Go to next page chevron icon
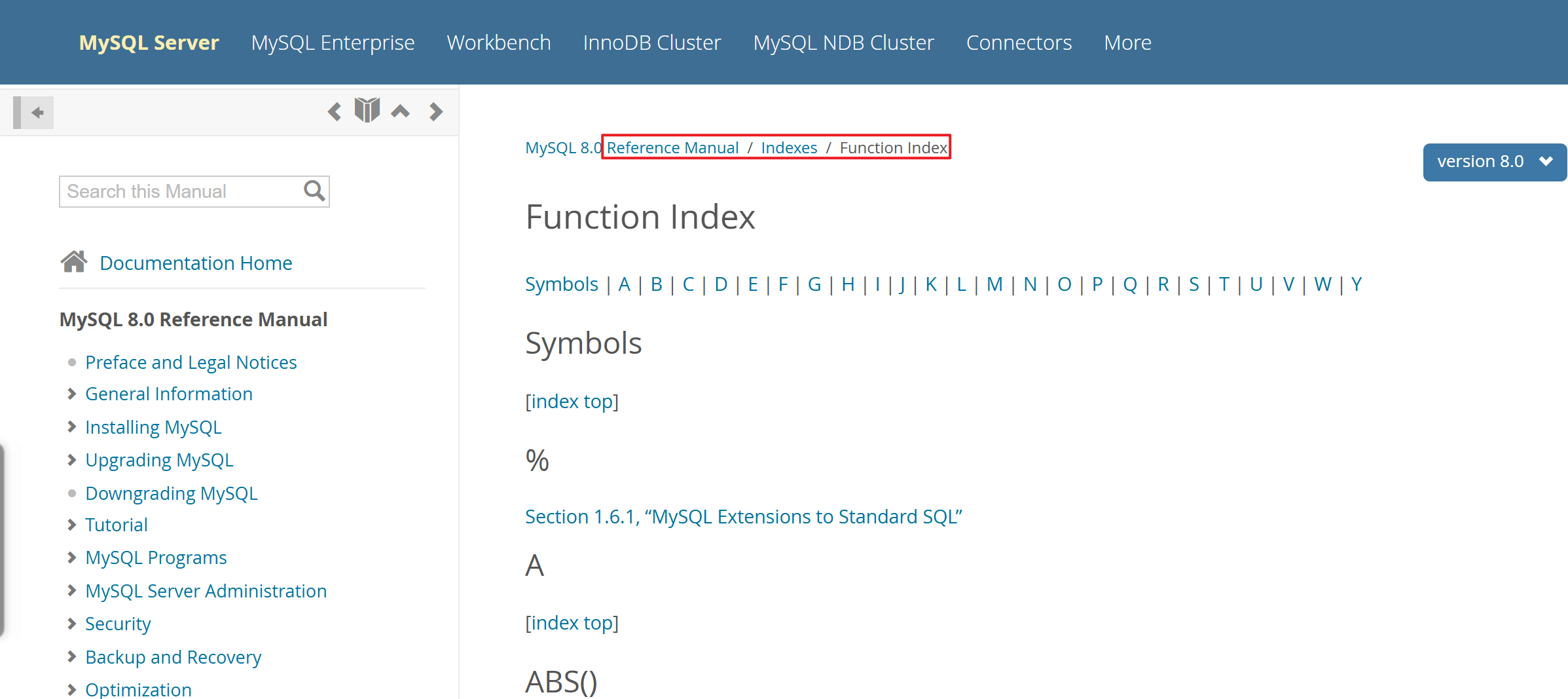The width and height of the screenshot is (1568, 699). pyautogui.click(x=436, y=111)
